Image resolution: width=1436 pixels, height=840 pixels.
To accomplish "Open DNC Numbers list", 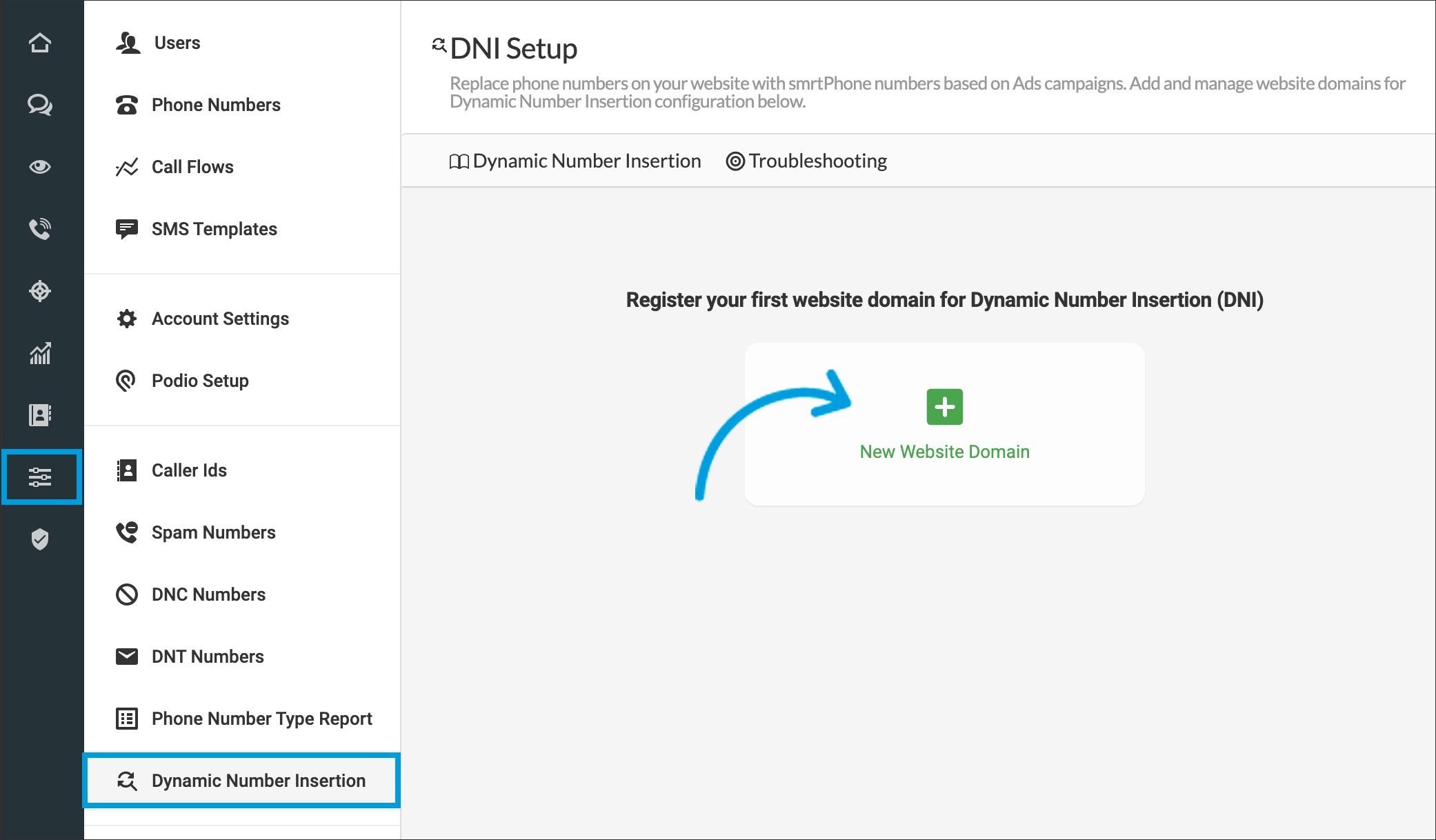I will pos(208,594).
